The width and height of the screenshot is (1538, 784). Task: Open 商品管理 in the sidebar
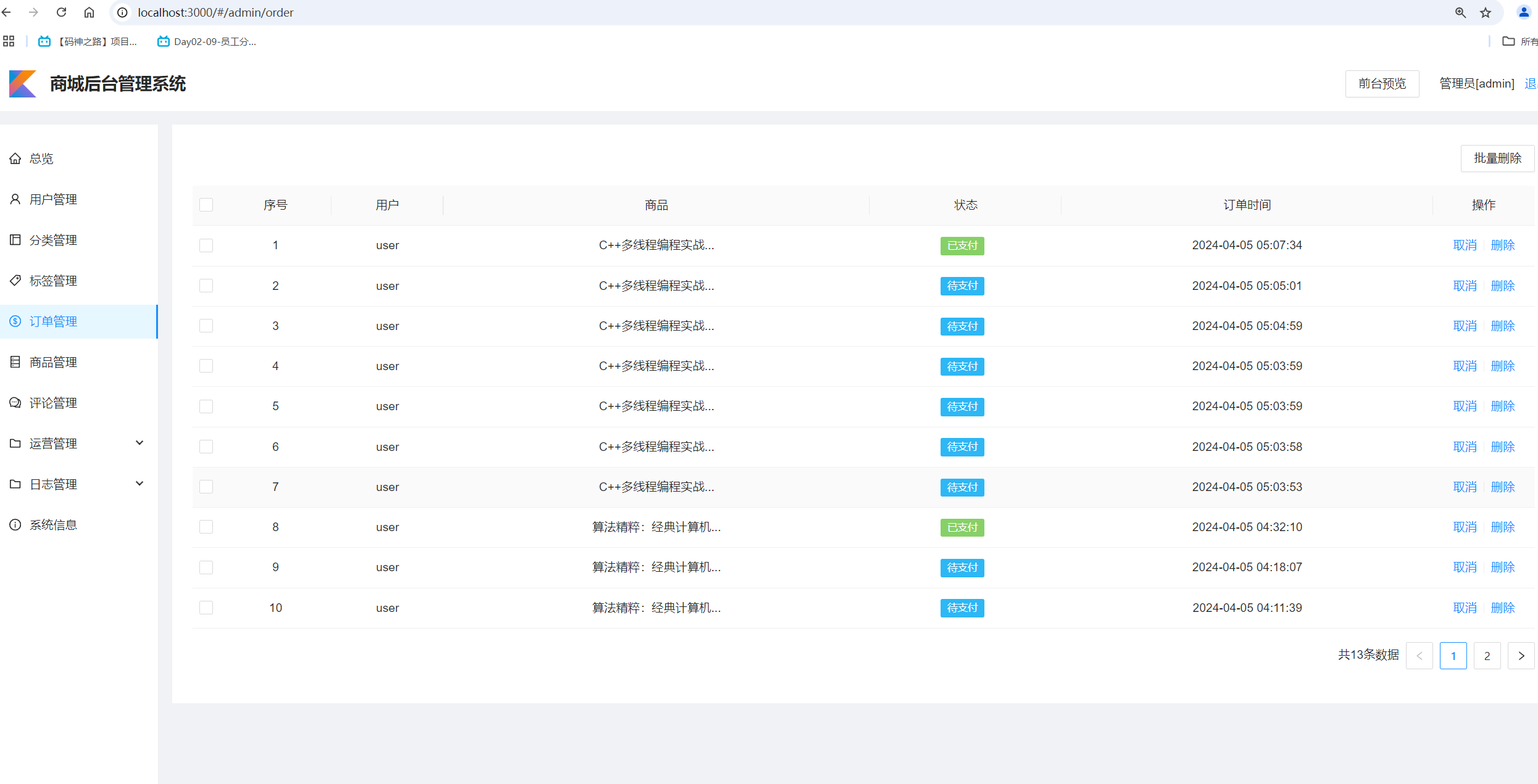point(53,362)
